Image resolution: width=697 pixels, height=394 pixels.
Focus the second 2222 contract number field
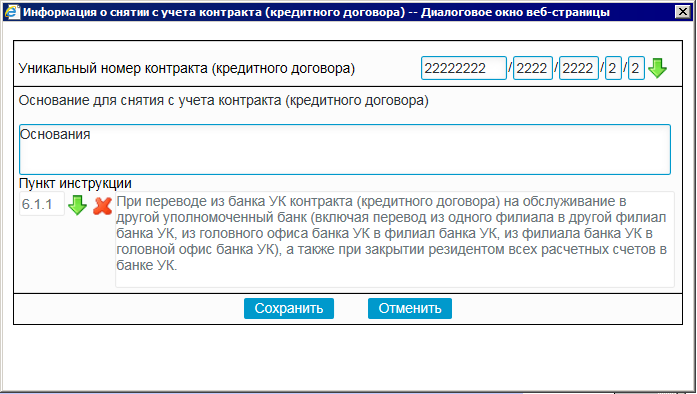[x=579, y=68]
